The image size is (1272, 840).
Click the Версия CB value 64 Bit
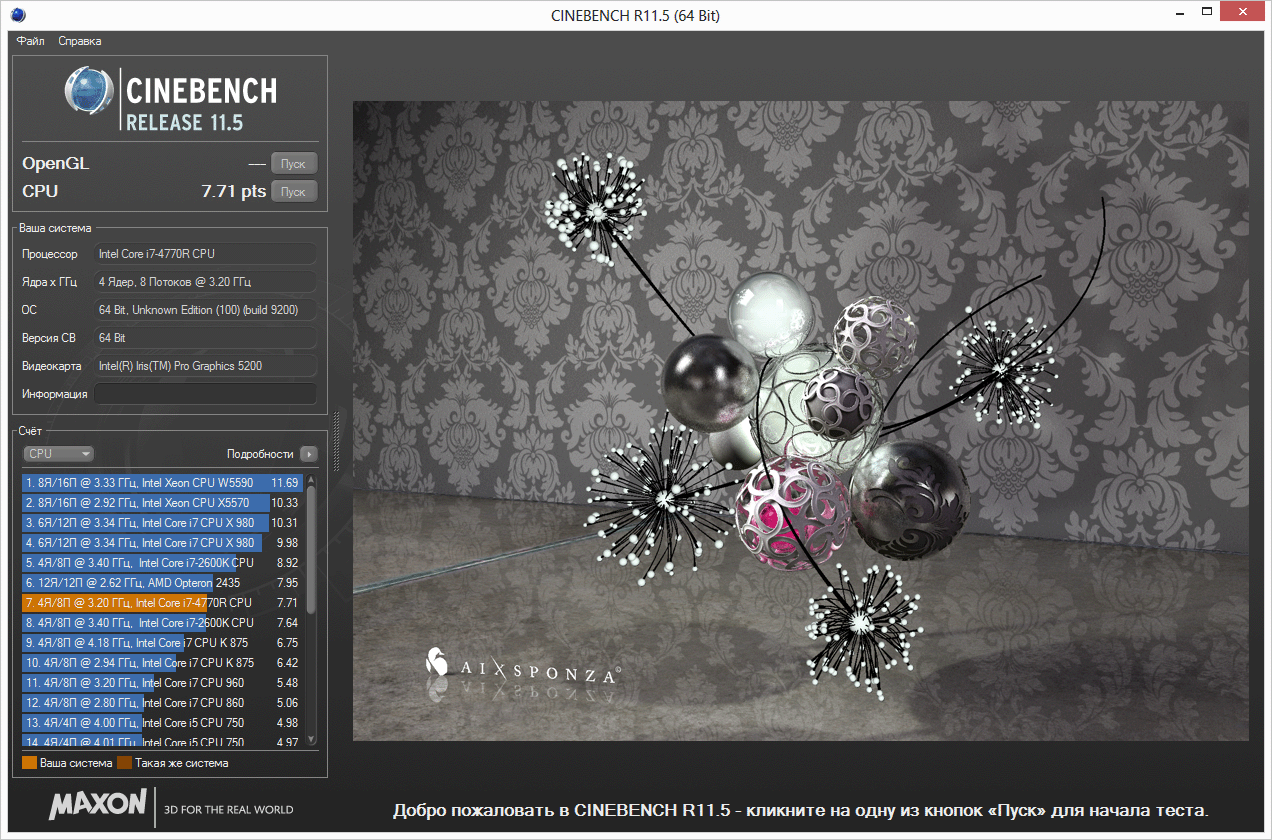[205, 338]
